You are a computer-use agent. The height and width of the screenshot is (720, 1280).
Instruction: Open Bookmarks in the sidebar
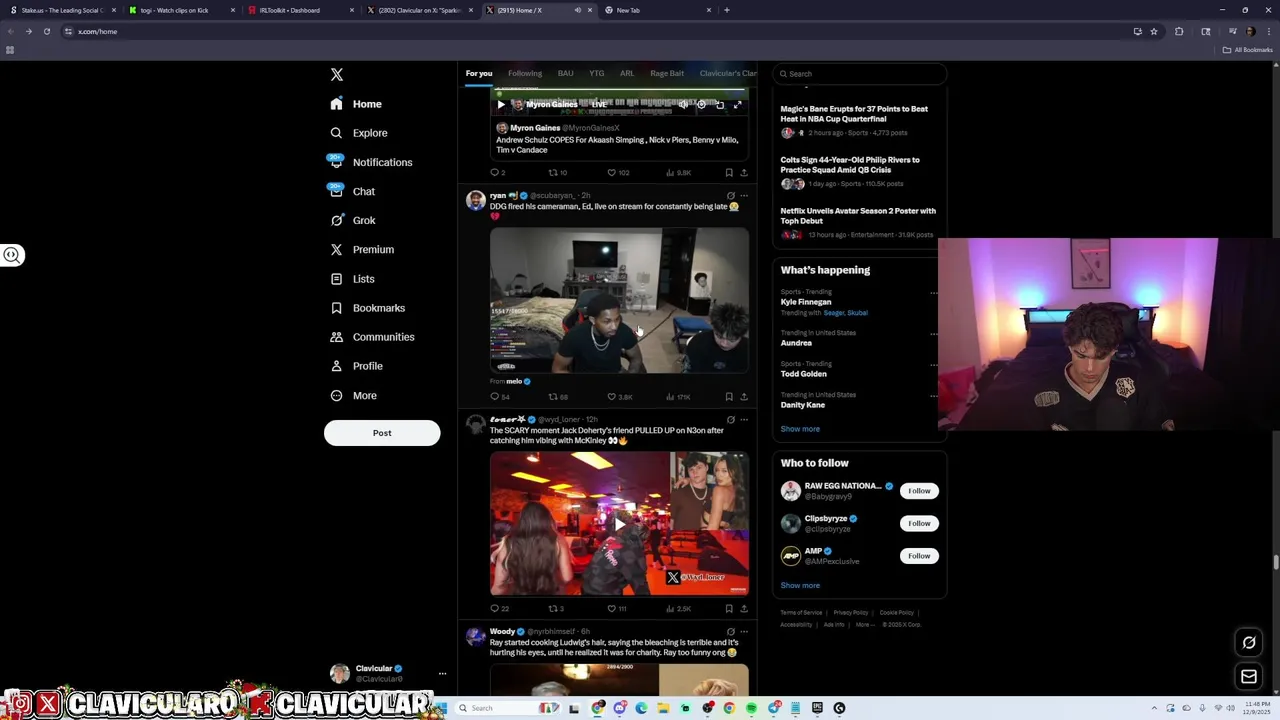click(367, 308)
